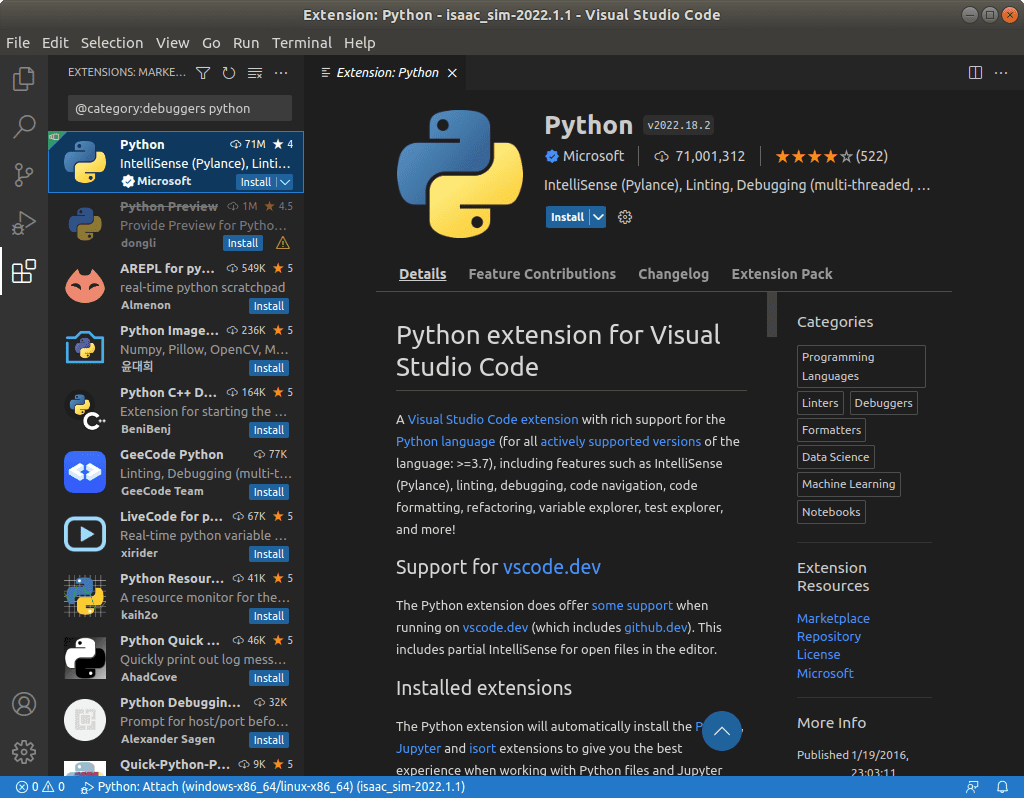This screenshot has height=798, width=1024.
Task: Click the Python extension gear icon
Action: (x=625, y=217)
